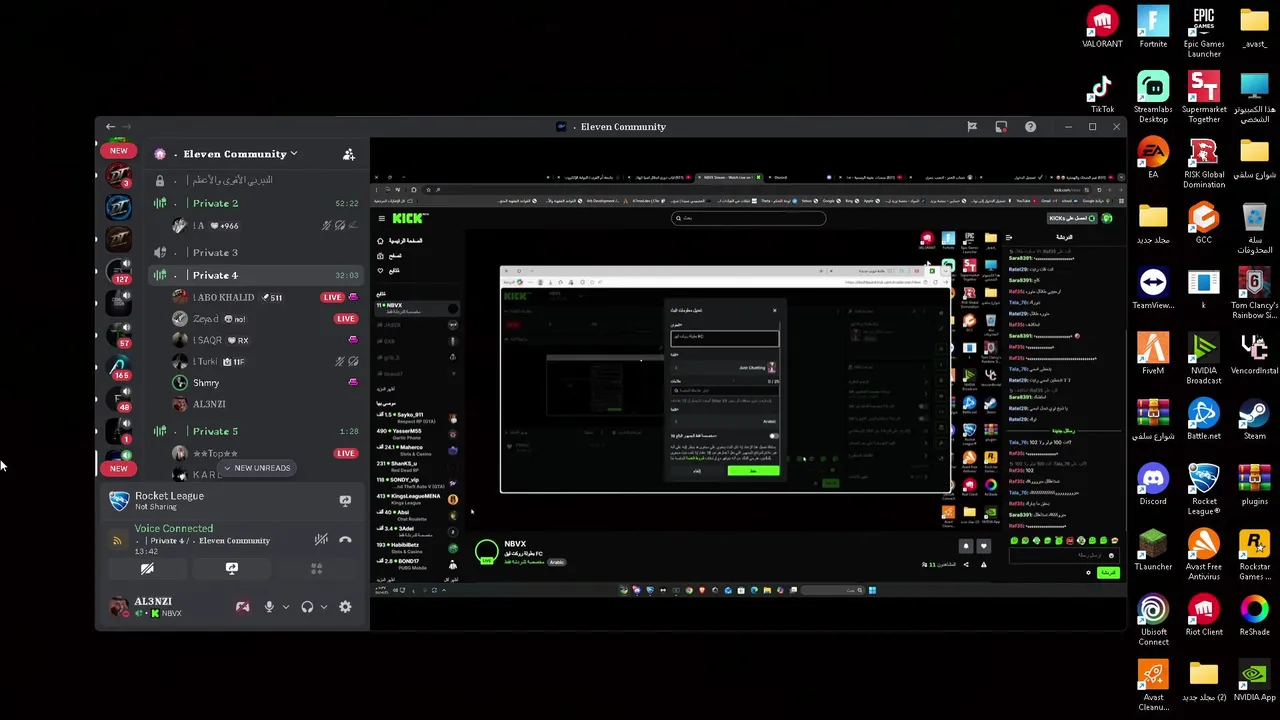The height and width of the screenshot is (720, 1280).
Task: Open the Supermarket Together shortcut
Action: pos(1204,98)
